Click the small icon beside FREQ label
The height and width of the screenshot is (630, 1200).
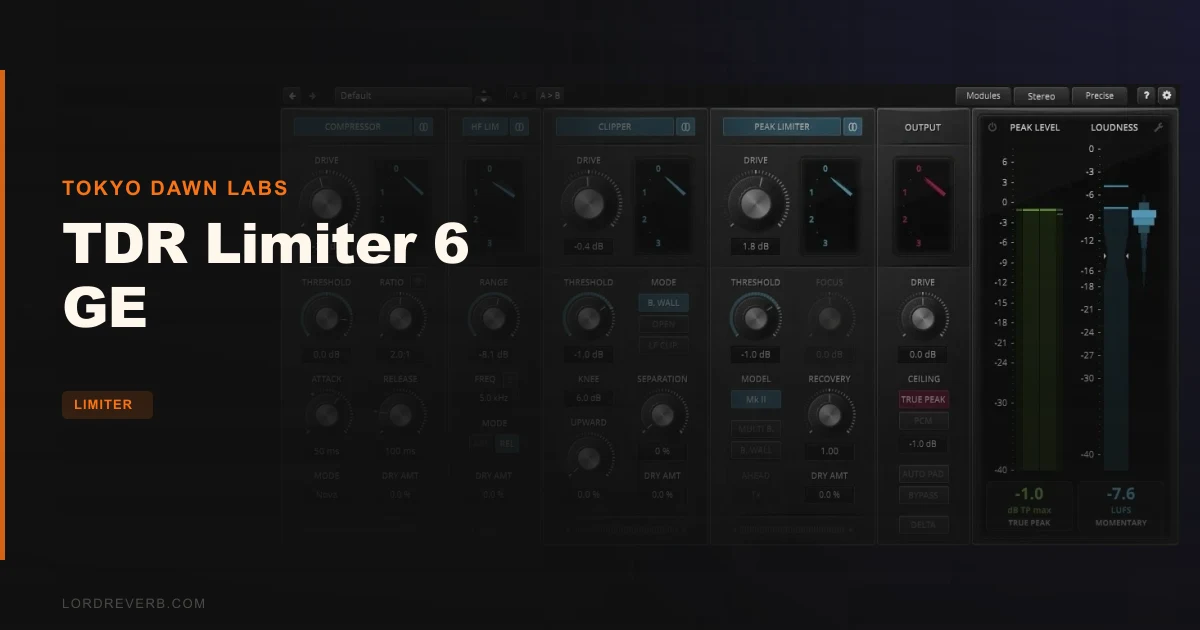tap(510, 379)
